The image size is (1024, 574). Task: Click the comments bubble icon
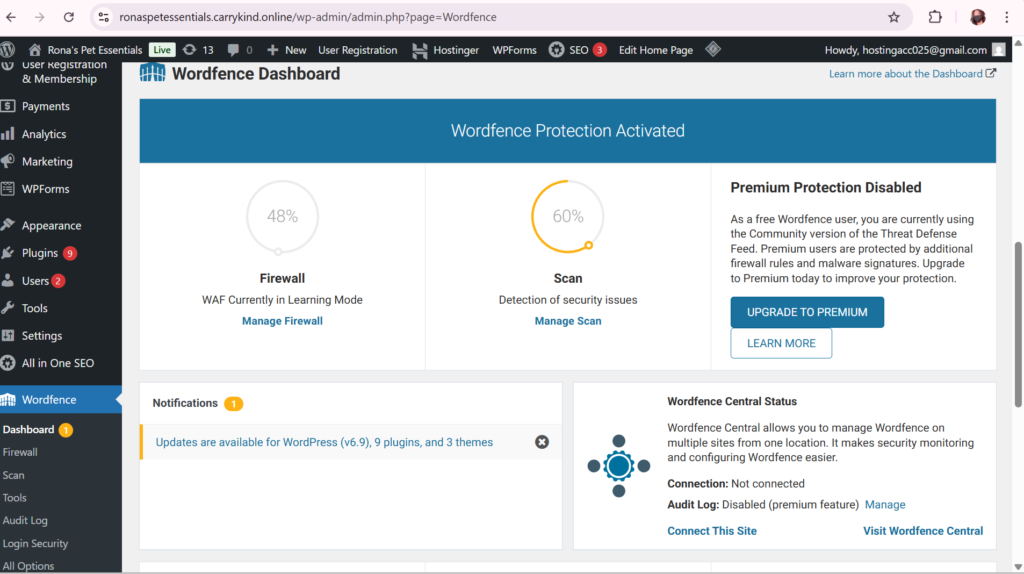coord(239,50)
